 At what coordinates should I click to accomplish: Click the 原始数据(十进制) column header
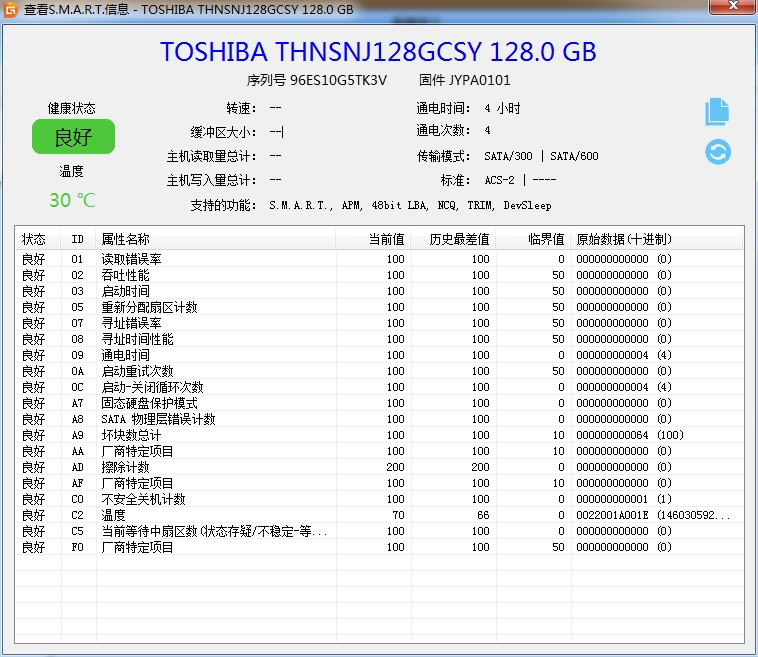pos(657,239)
